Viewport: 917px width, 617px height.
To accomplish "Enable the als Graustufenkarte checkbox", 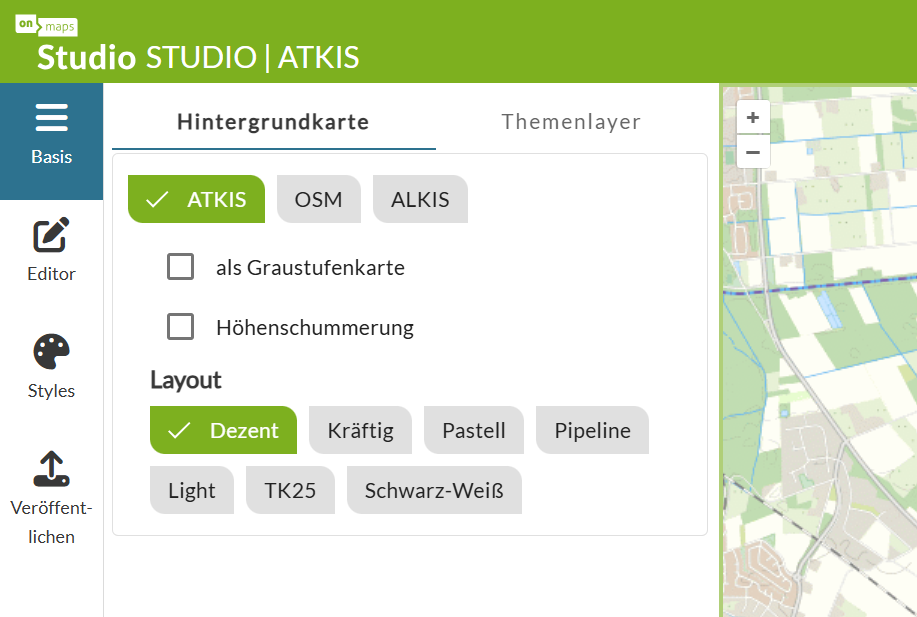I will [x=181, y=267].
